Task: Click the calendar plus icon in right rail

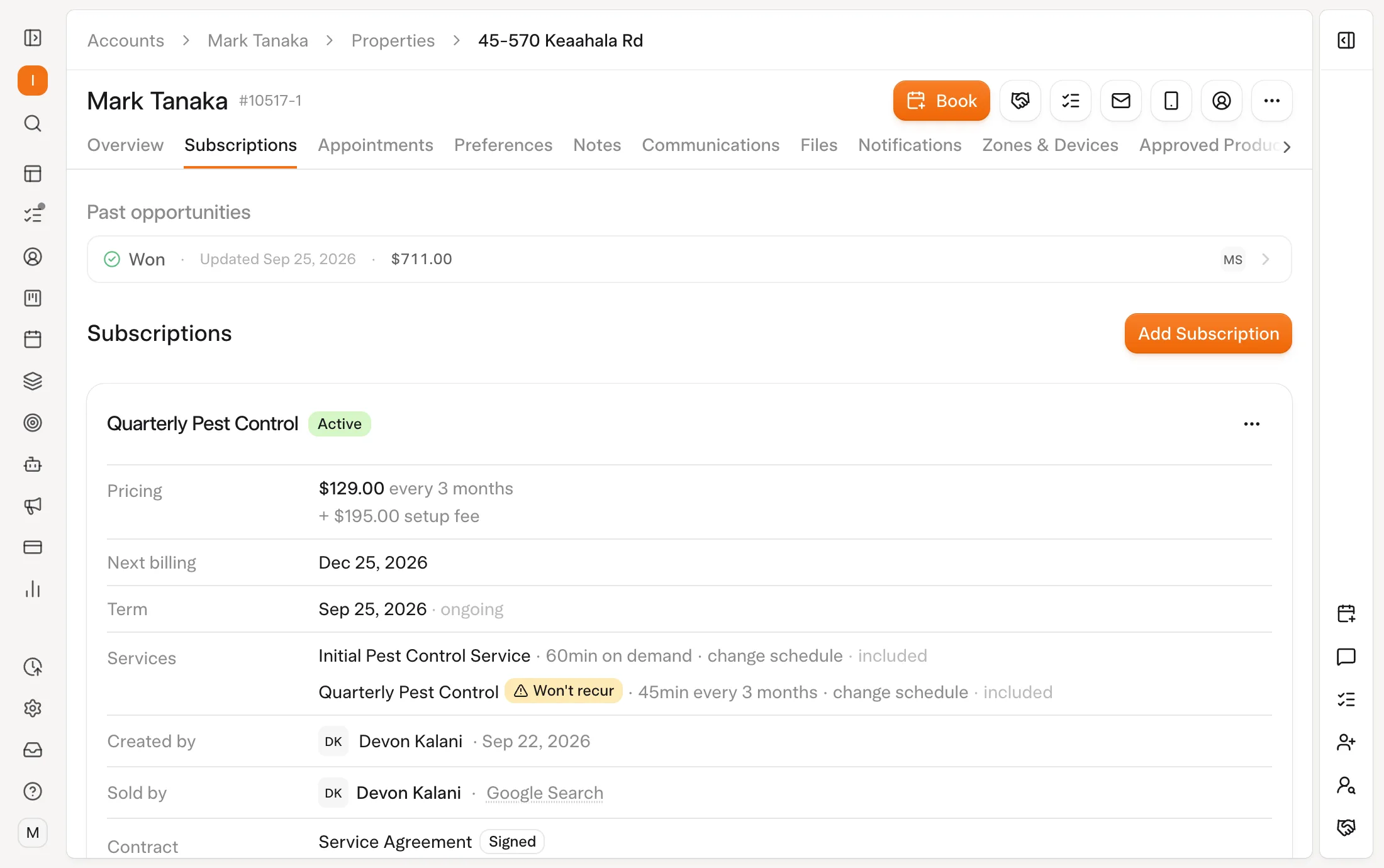Action: (1346, 614)
